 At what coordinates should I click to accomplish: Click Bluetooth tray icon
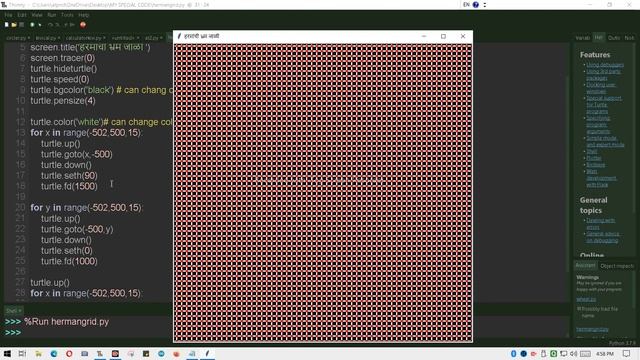(513, 354)
